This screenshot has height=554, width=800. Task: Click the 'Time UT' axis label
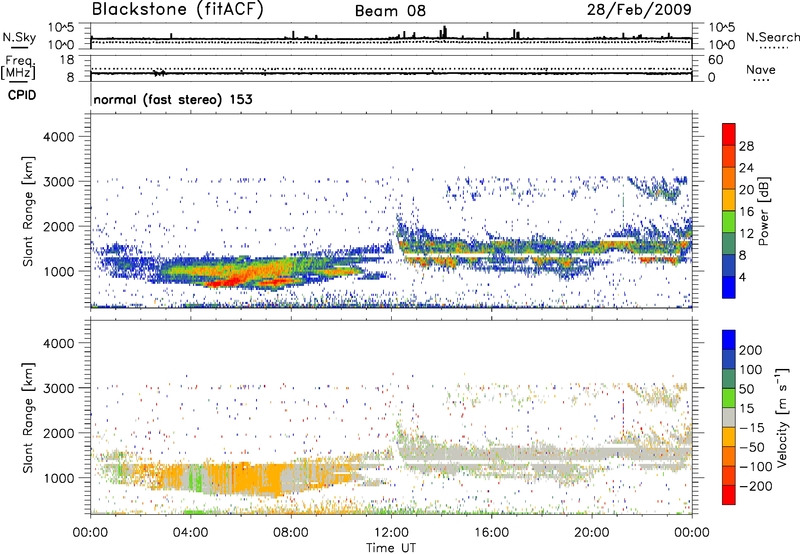(x=391, y=547)
